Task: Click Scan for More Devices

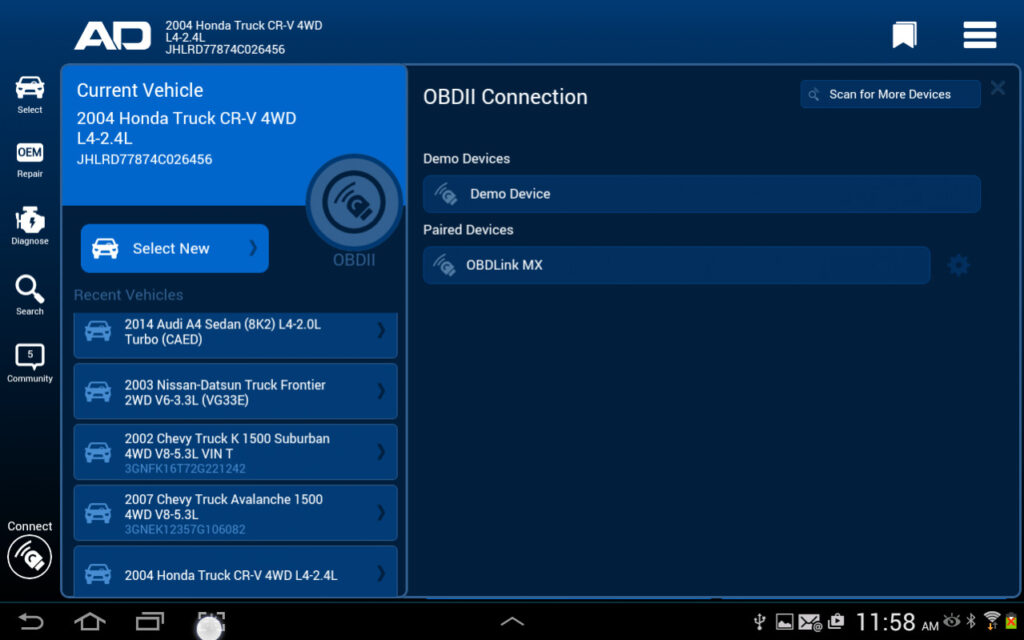Action: point(889,93)
